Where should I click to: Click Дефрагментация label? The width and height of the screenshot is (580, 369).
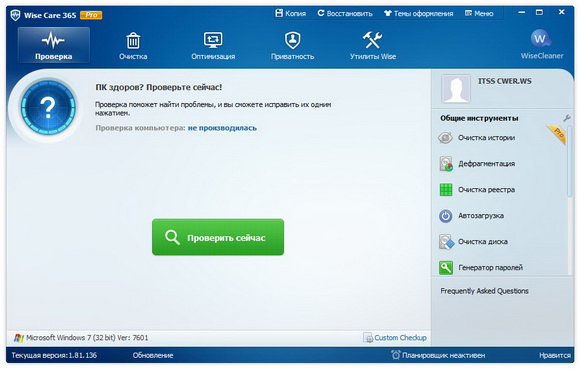coord(486,164)
